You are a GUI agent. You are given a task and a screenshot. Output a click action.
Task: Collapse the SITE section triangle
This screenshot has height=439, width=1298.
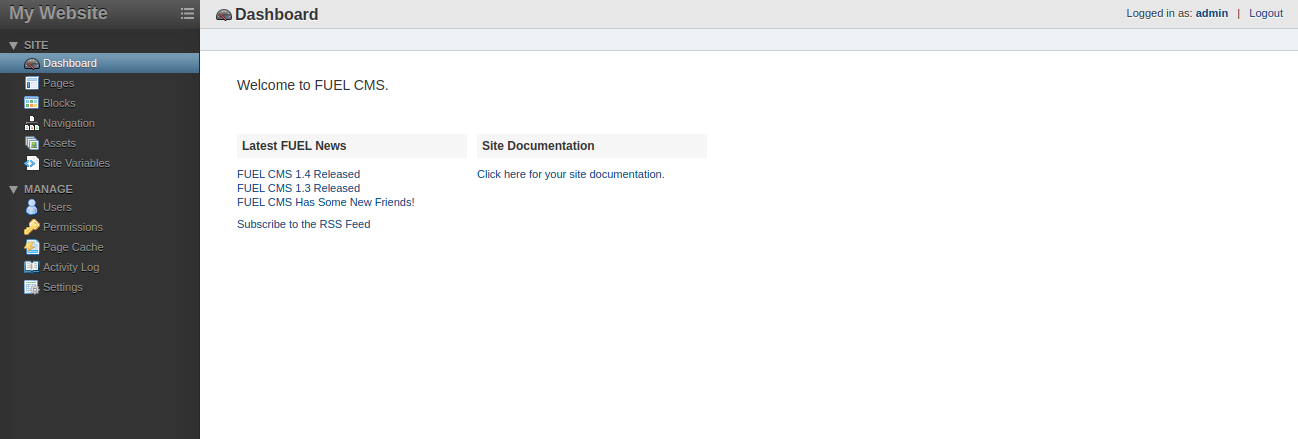point(13,45)
